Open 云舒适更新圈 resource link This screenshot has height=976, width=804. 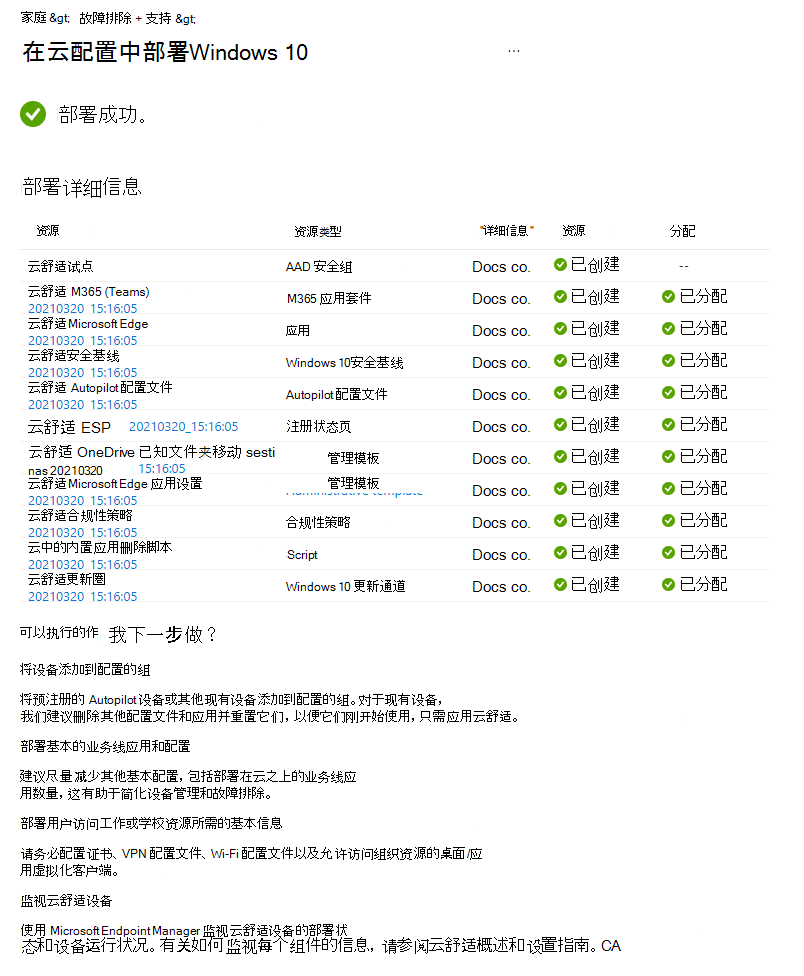(82, 587)
